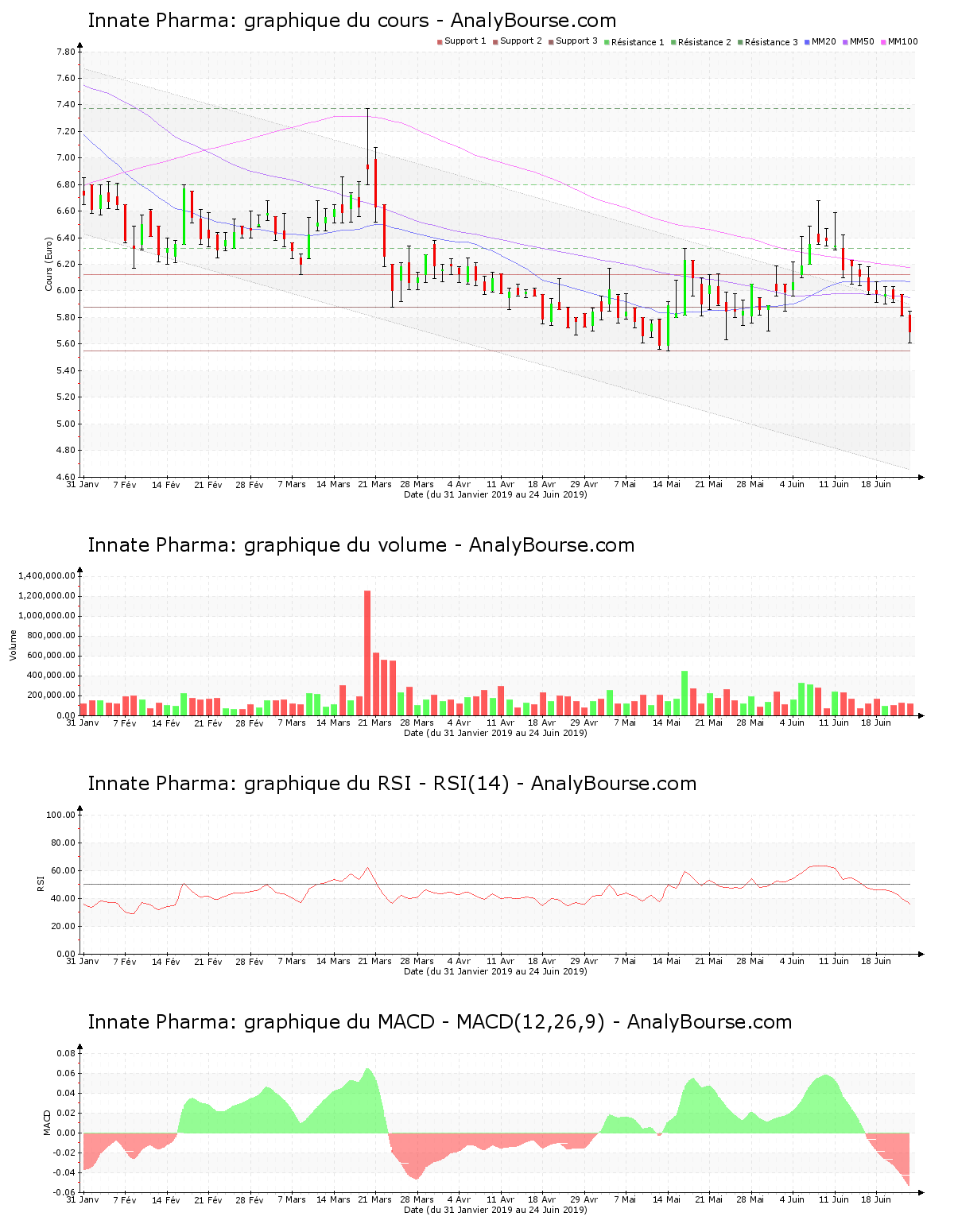Click '4 Avr' date under the MACD chart

459,1199
